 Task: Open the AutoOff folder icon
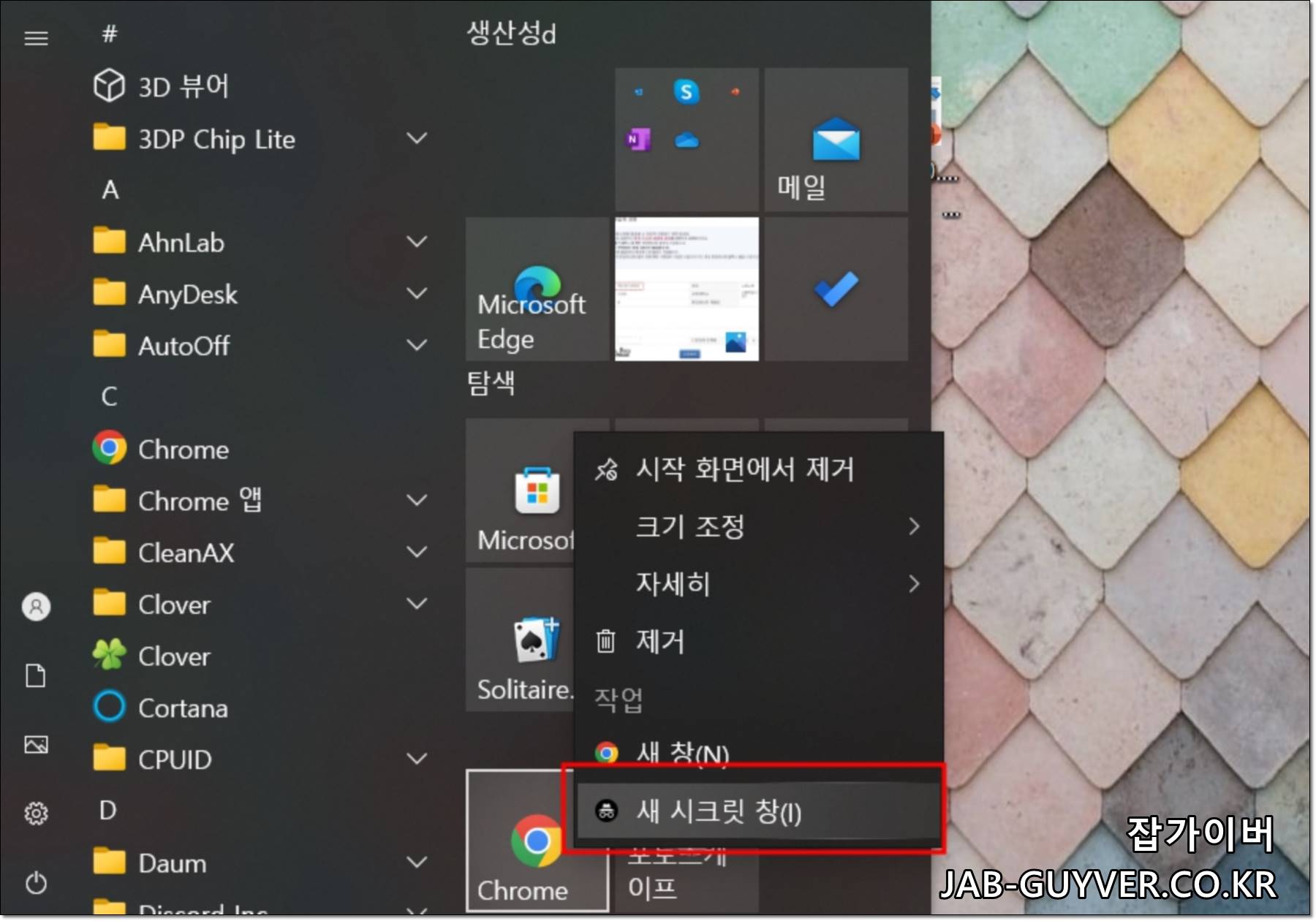(109, 344)
